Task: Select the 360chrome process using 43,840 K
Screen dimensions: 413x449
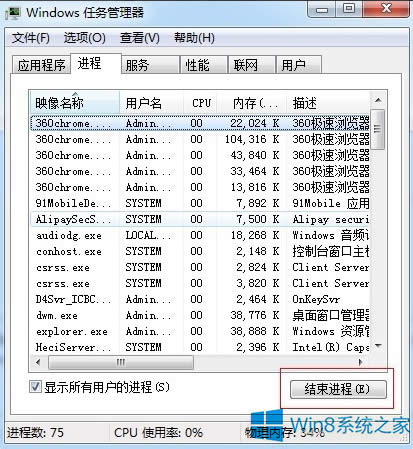Action: [x=200, y=155]
